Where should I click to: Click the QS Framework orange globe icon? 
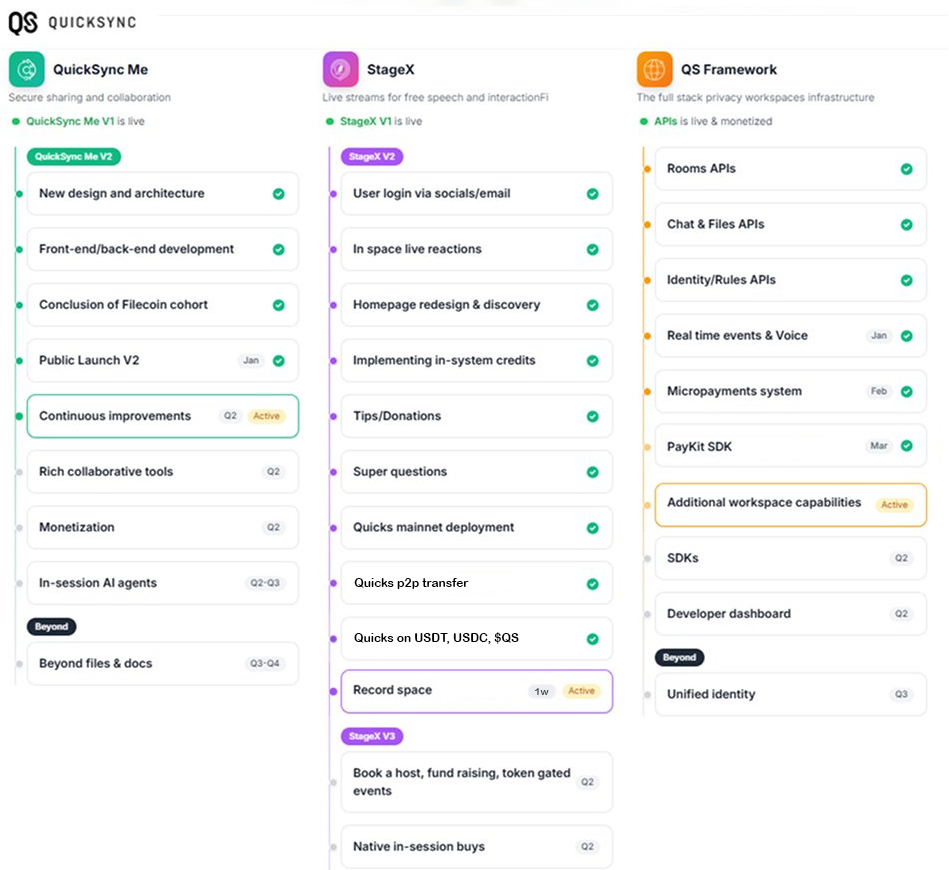pyautogui.click(x=654, y=69)
